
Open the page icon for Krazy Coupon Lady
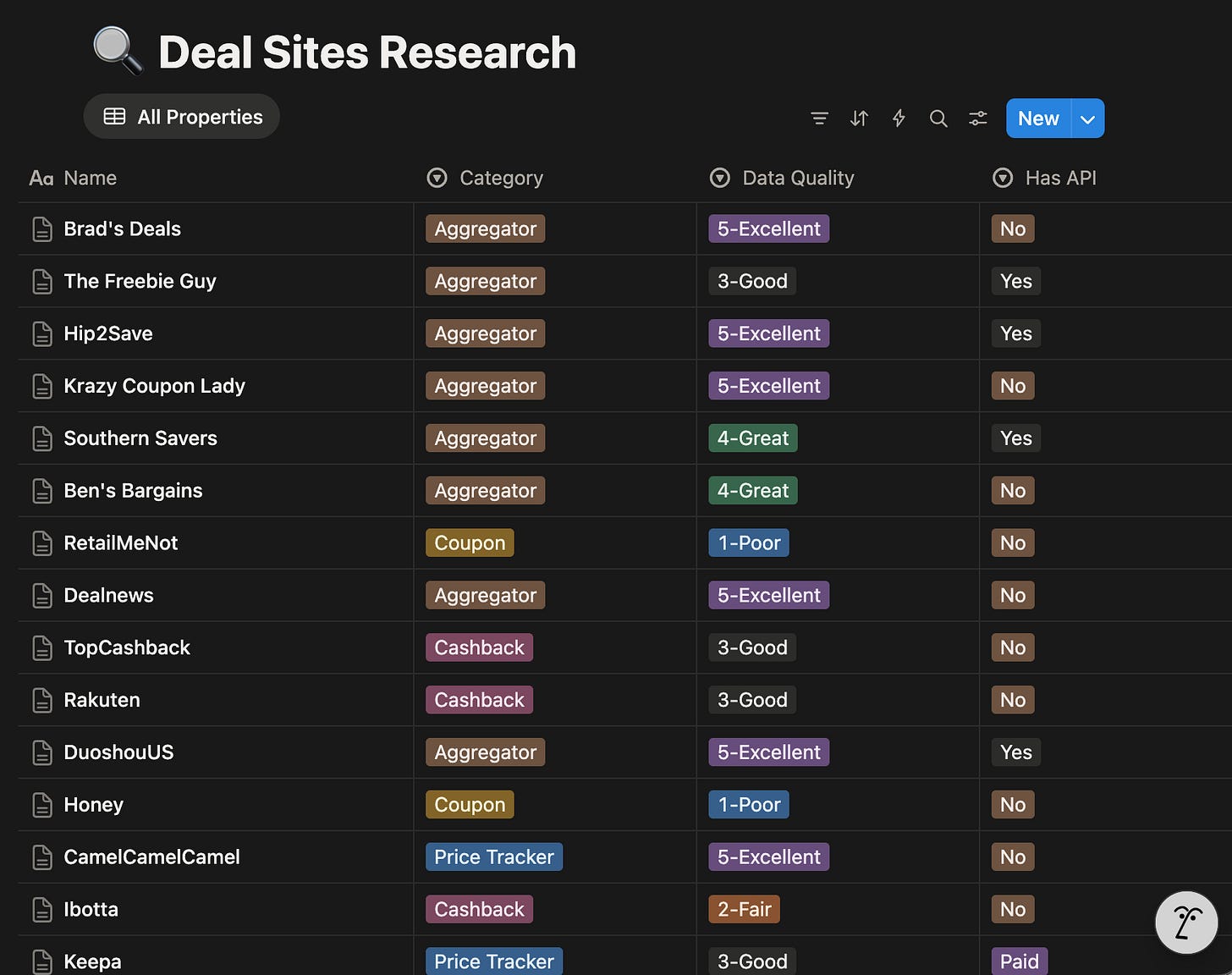click(x=42, y=387)
